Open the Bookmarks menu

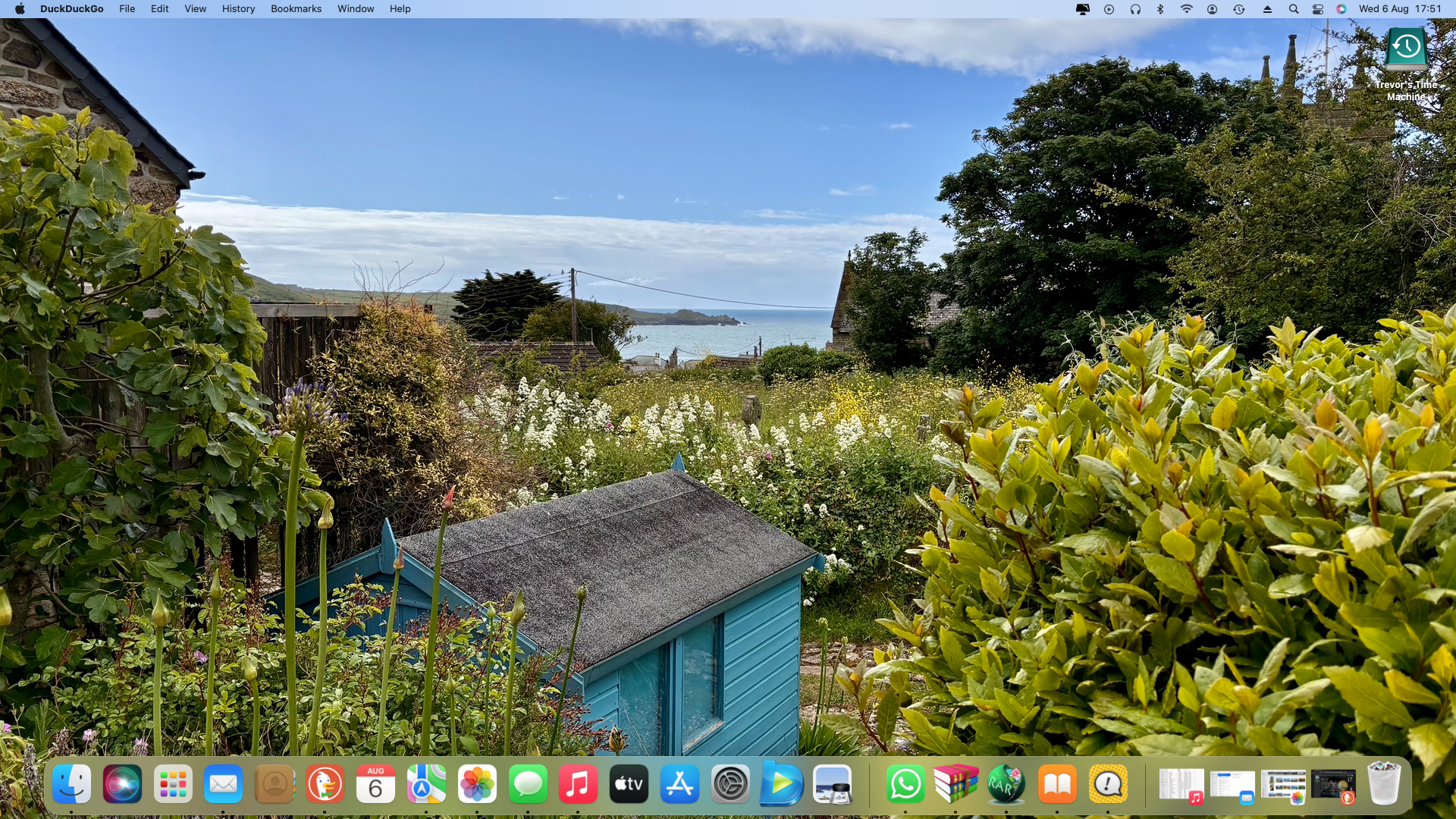[x=296, y=9]
